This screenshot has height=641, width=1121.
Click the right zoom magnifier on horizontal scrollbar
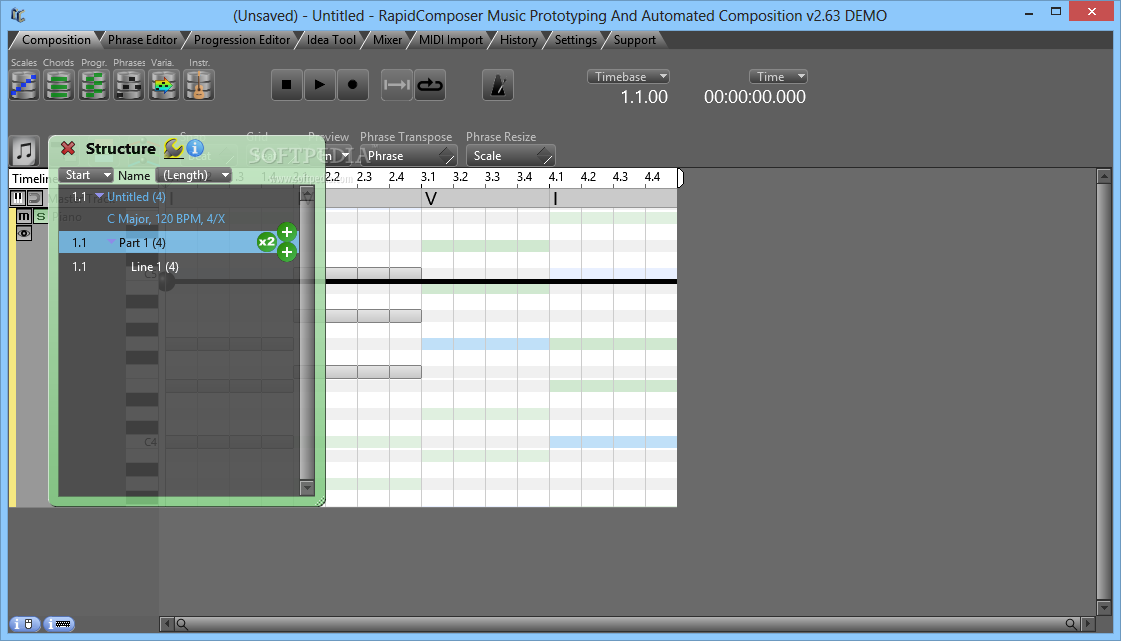coord(1070,624)
